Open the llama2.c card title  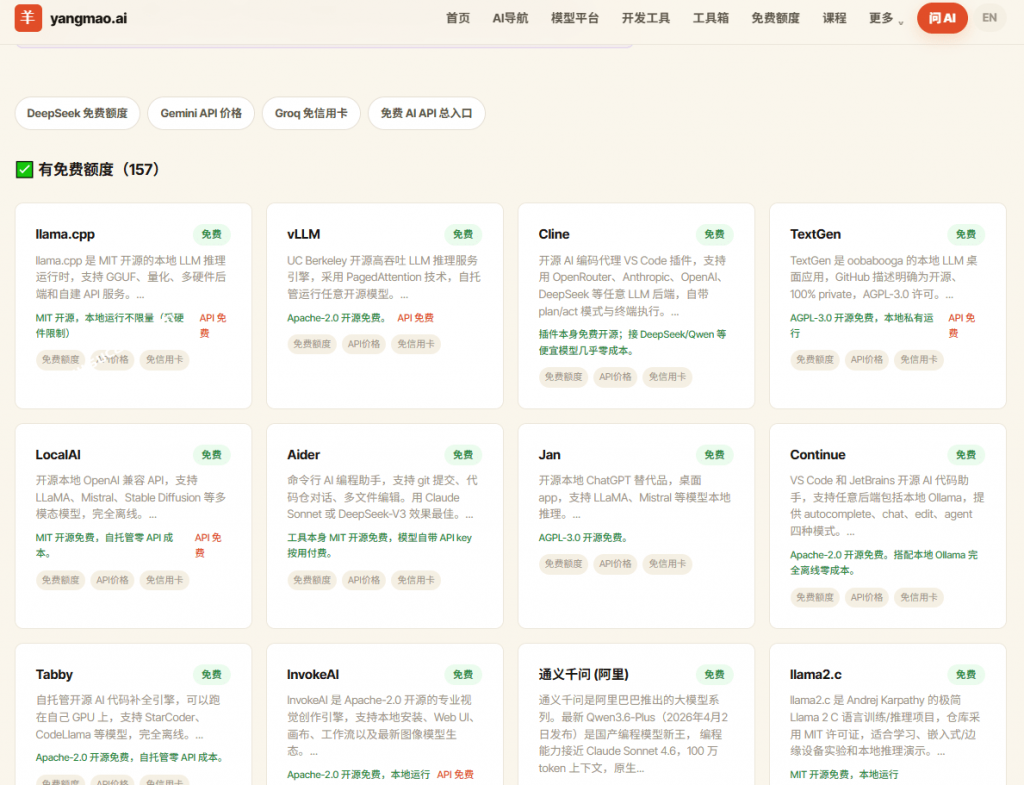click(x=816, y=675)
